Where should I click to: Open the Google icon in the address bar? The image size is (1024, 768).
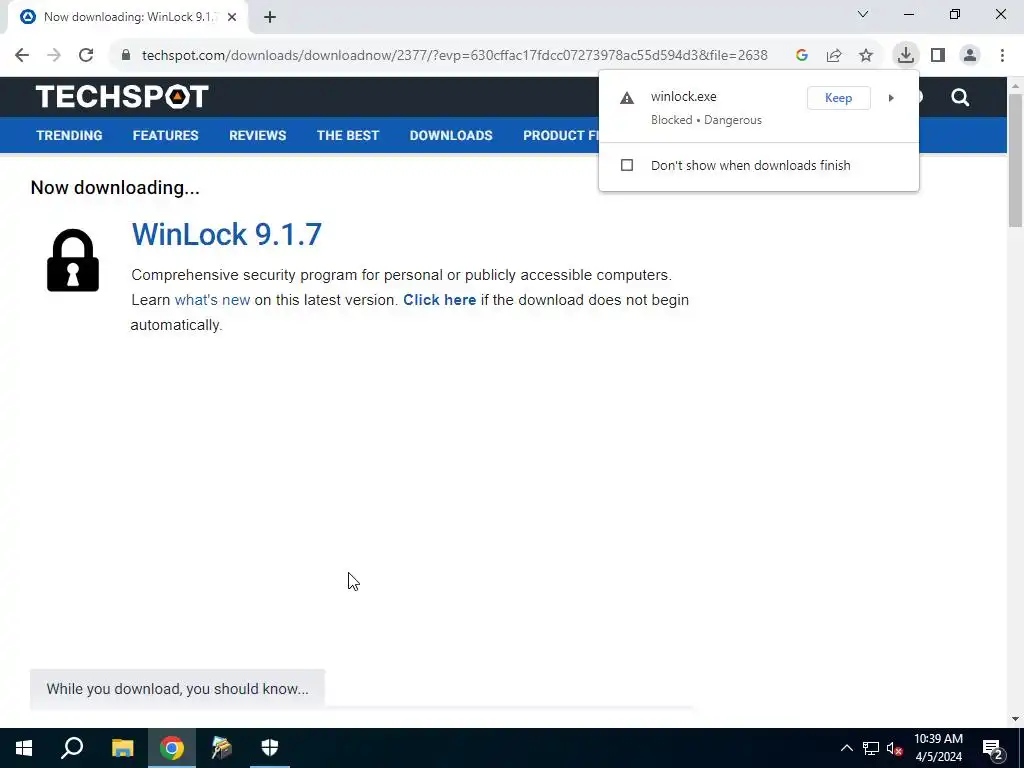(x=802, y=56)
